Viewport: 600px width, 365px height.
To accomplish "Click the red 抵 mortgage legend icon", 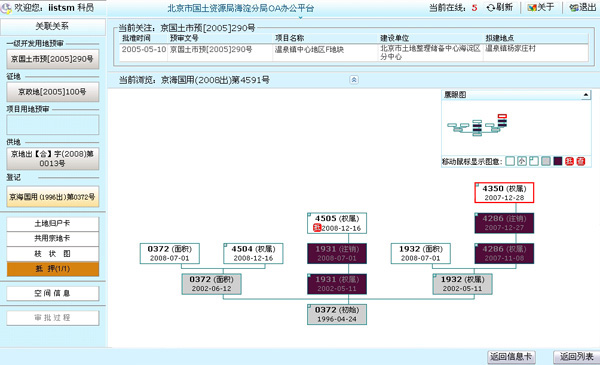I will click(569, 161).
